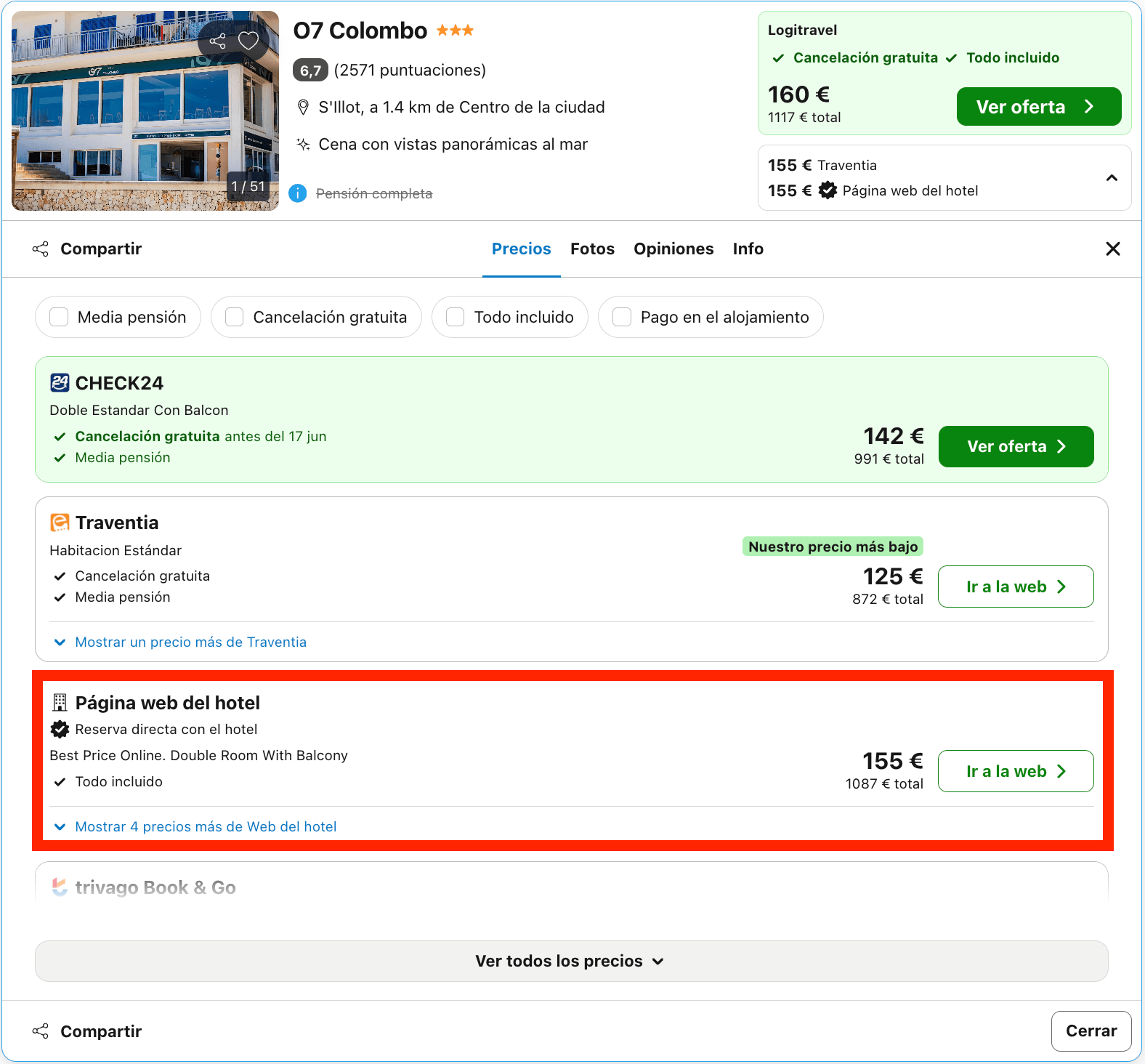The image size is (1145, 1064).
Task: Click Compartir beside the tab bar
Action: point(87,249)
